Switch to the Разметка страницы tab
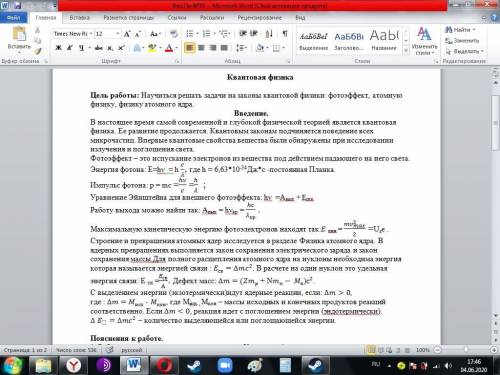 click(128, 17)
